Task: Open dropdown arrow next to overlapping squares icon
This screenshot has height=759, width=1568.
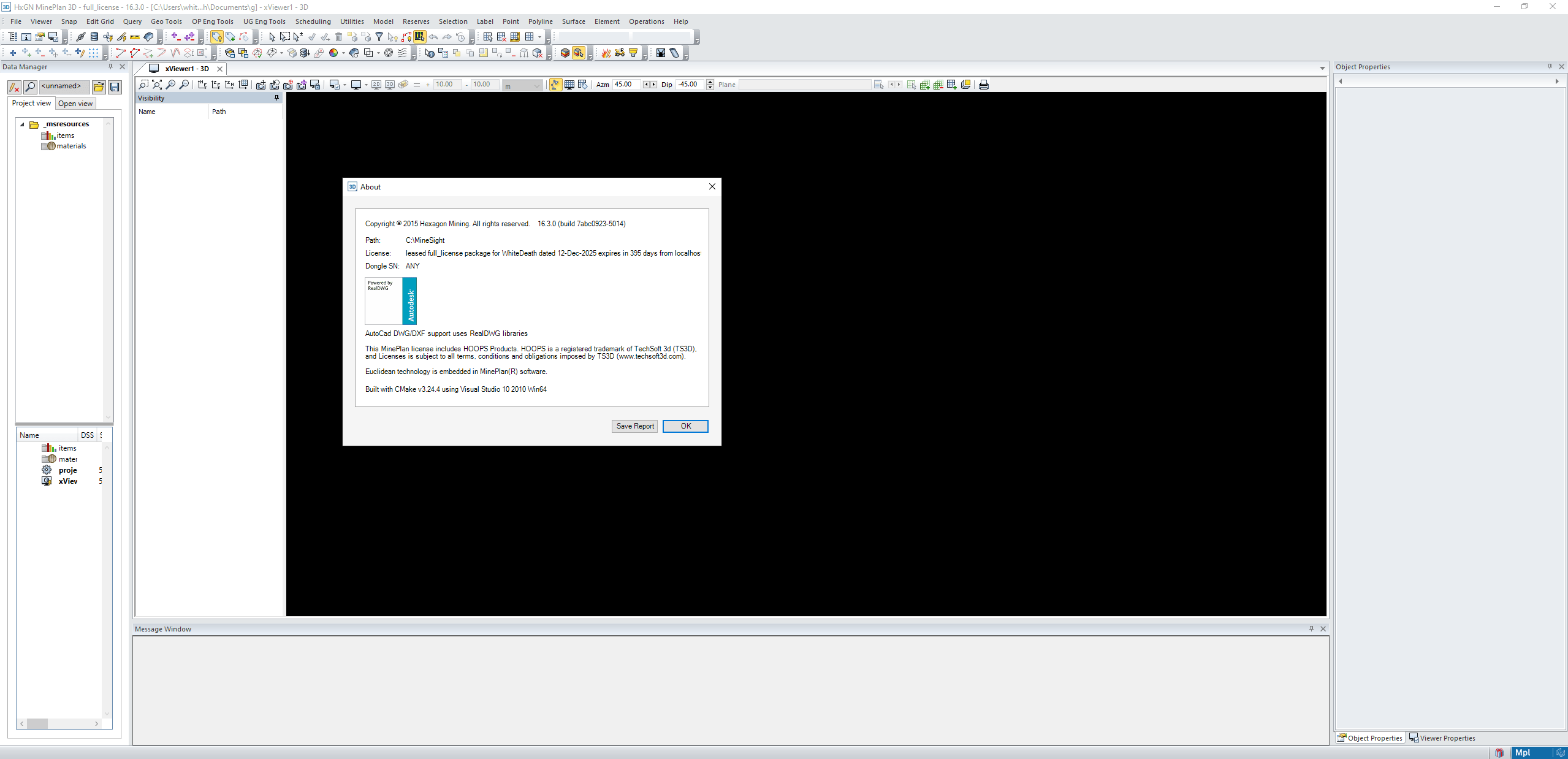Action: click(378, 53)
